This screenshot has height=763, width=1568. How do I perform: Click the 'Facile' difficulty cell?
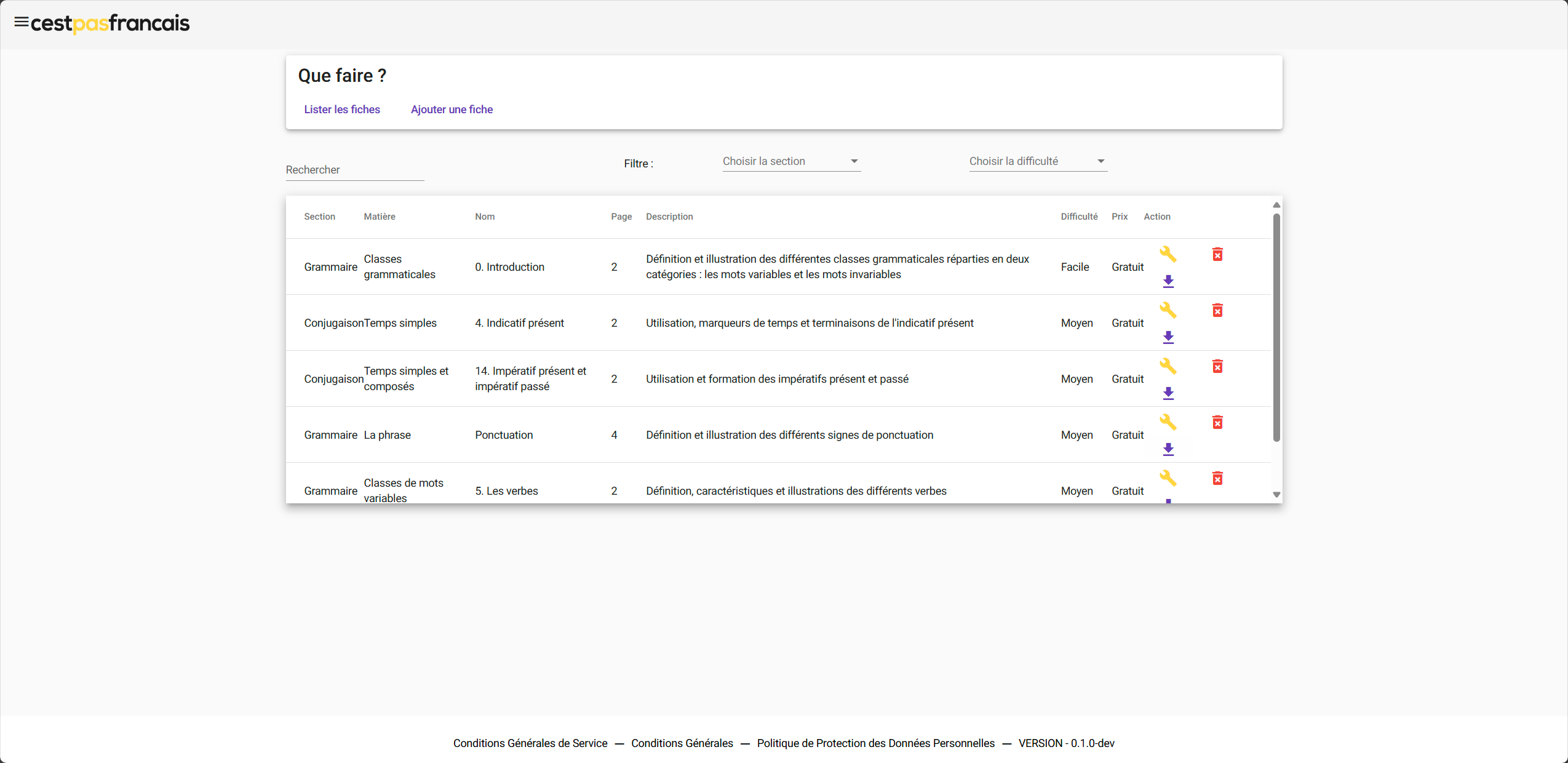tap(1075, 267)
